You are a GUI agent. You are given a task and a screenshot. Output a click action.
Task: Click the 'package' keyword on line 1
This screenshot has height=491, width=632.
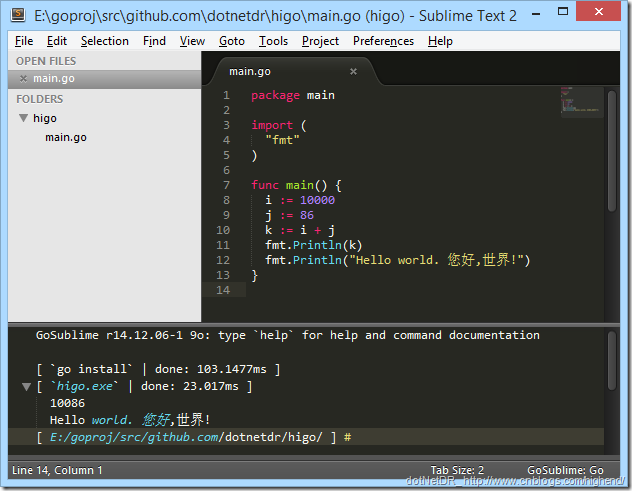point(276,95)
